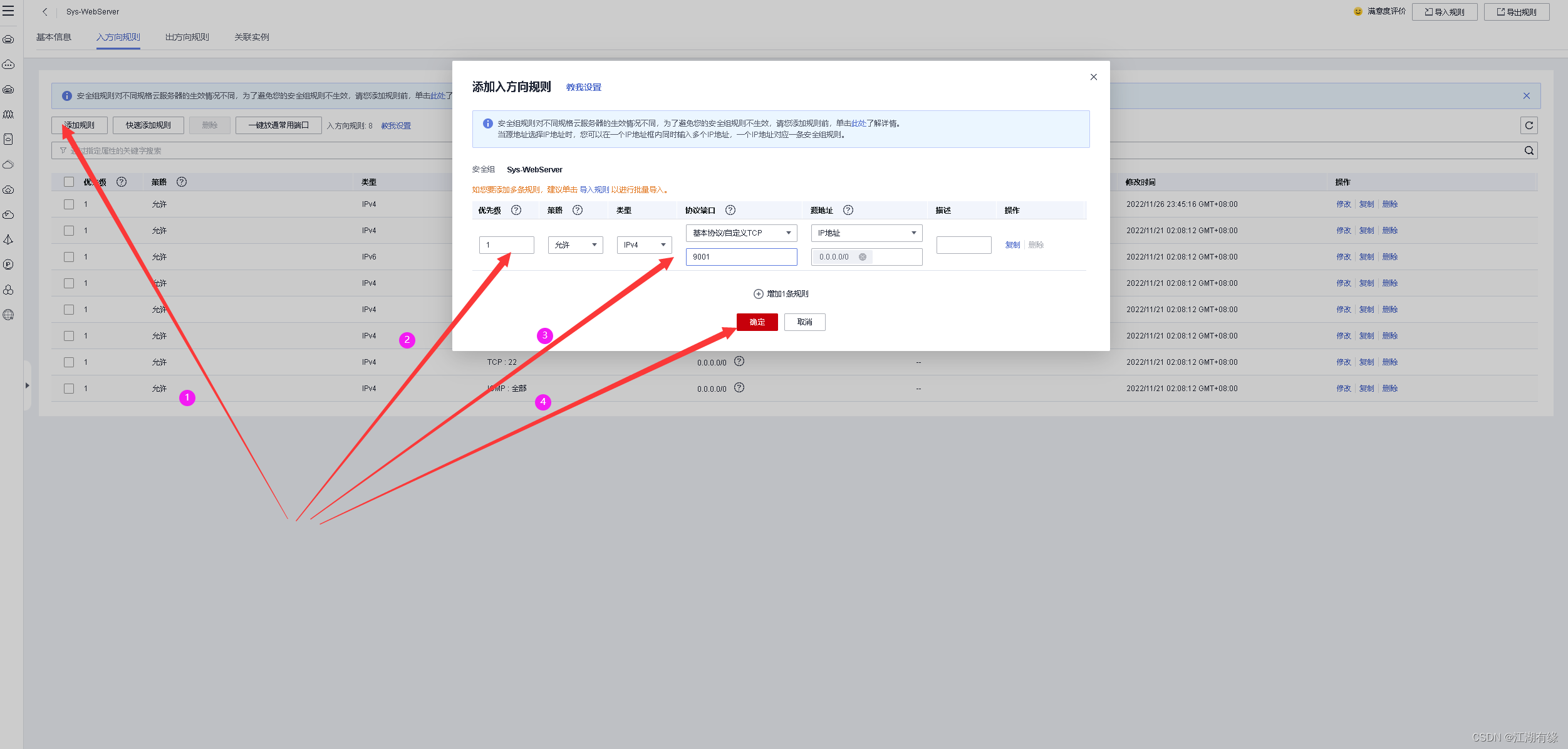Expand the 基本协议/自定义TCP protocol dropdown
This screenshot has width=1568, height=749.
tap(741, 233)
